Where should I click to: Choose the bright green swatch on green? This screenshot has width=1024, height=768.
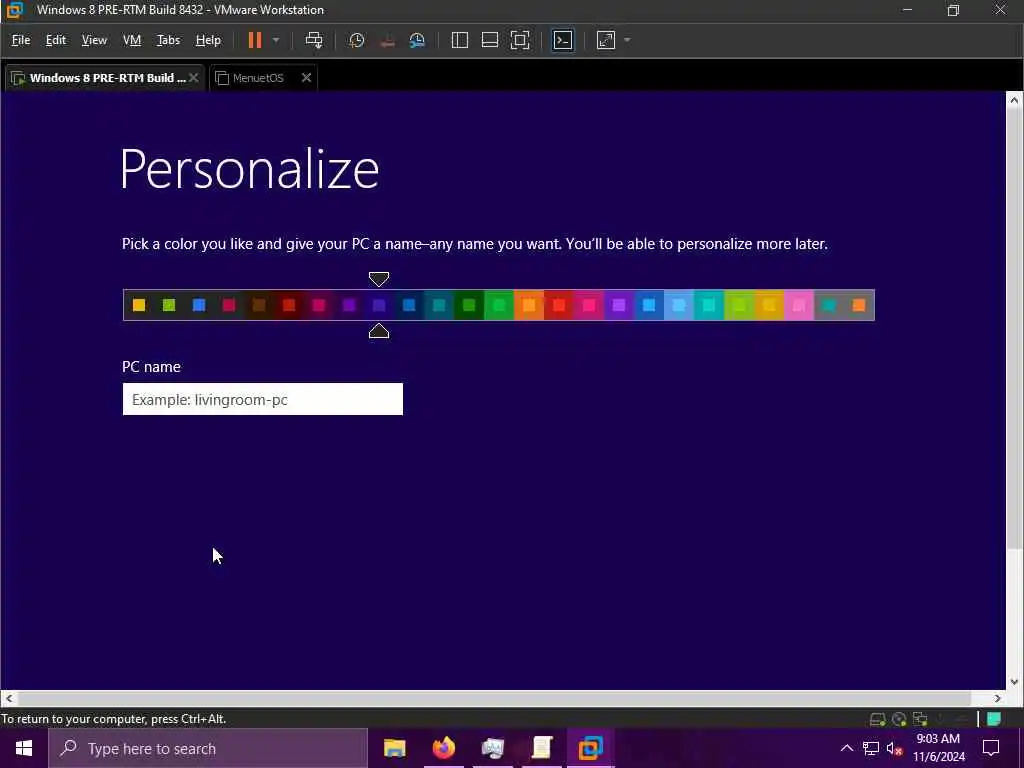click(x=499, y=305)
